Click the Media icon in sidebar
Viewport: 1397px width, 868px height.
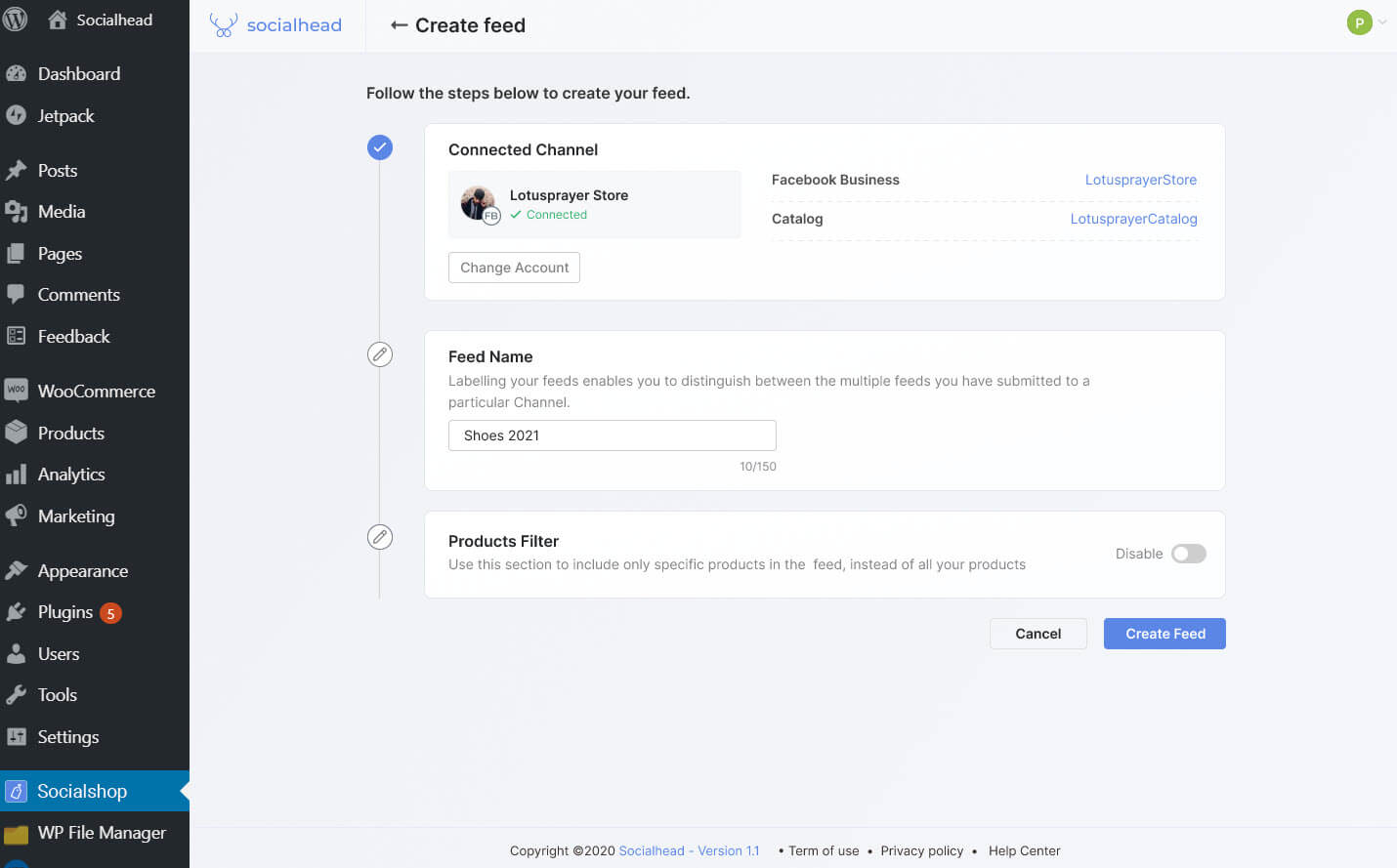point(16,211)
